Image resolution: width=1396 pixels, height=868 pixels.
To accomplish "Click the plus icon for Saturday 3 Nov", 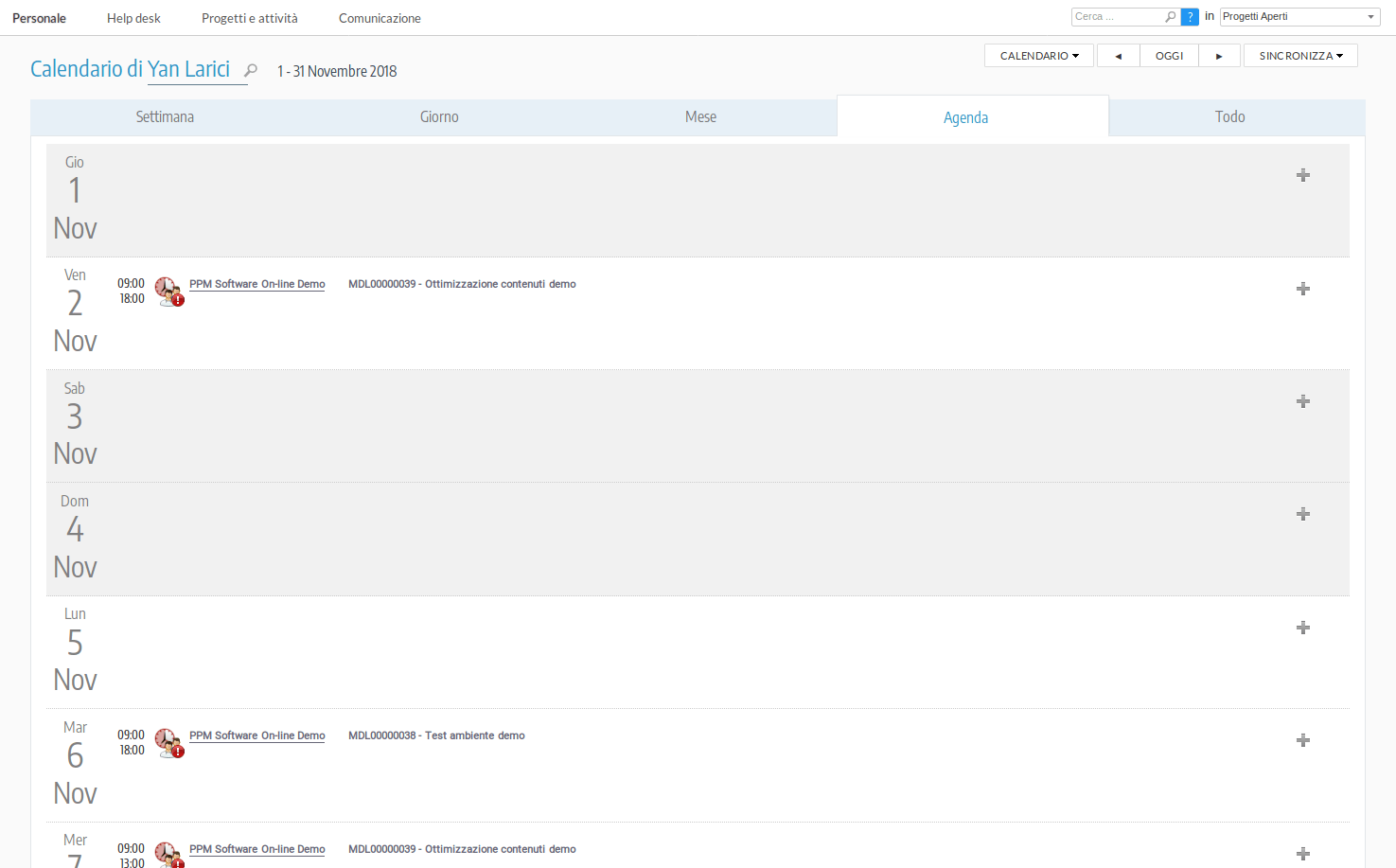I will tap(1302, 401).
